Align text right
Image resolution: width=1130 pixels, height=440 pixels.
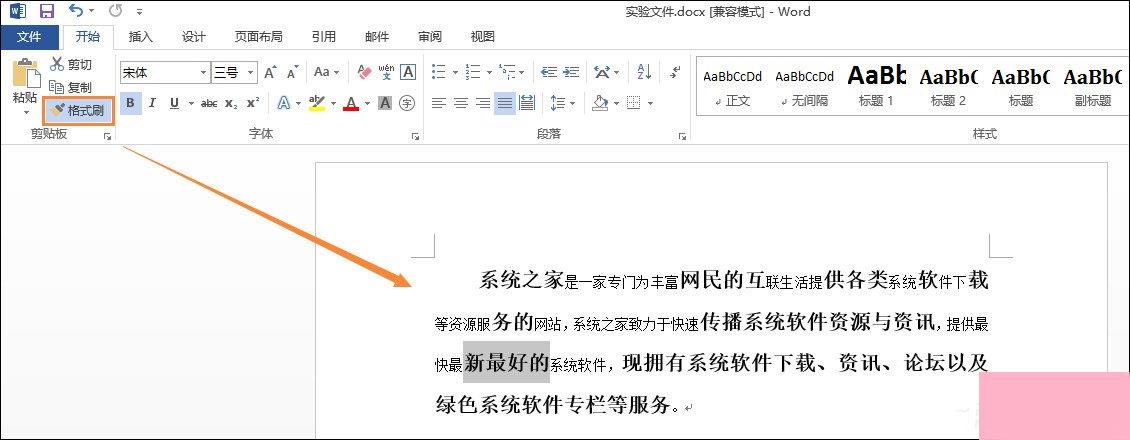(x=483, y=104)
